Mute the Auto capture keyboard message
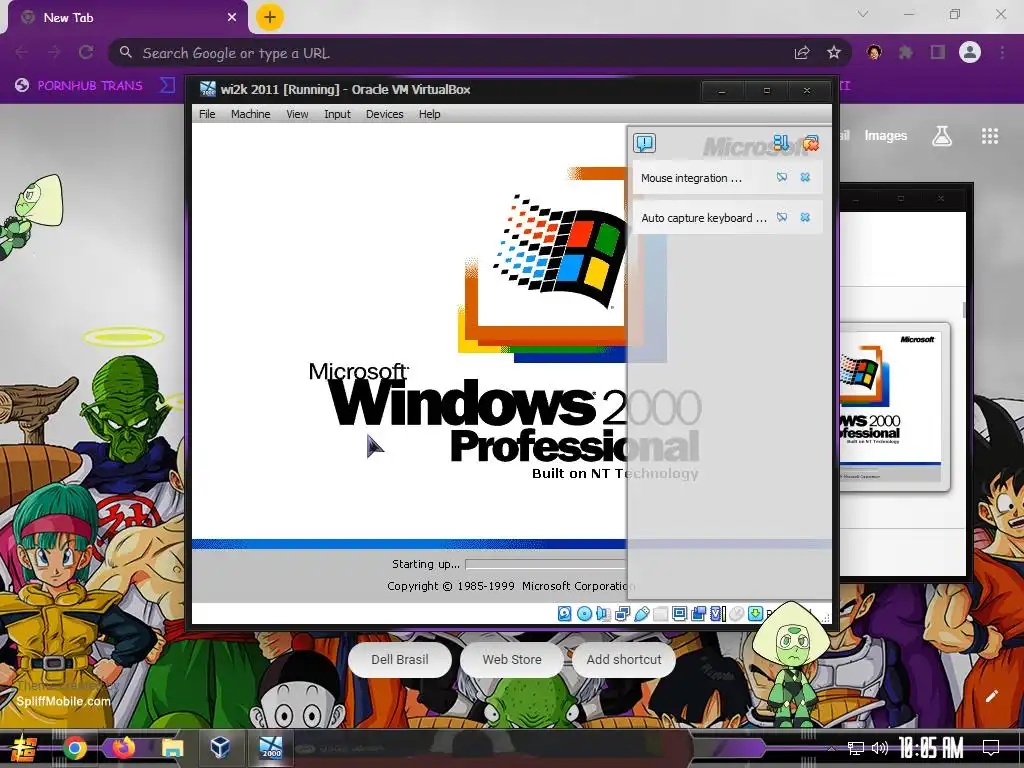 pyautogui.click(x=782, y=217)
